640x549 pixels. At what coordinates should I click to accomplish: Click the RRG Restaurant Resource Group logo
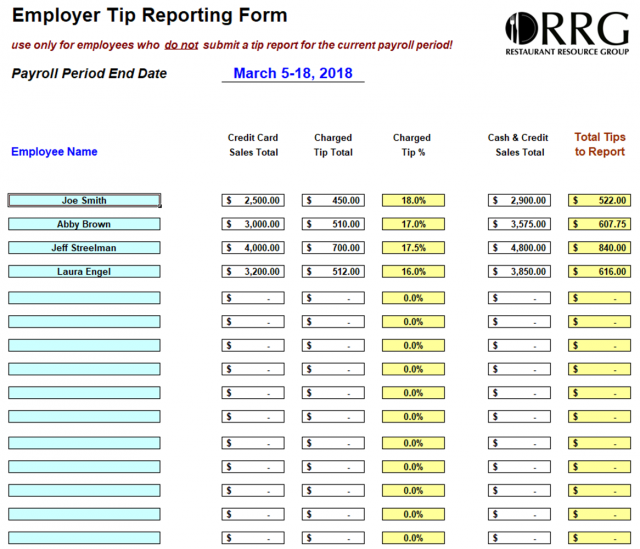(x=567, y=33)
